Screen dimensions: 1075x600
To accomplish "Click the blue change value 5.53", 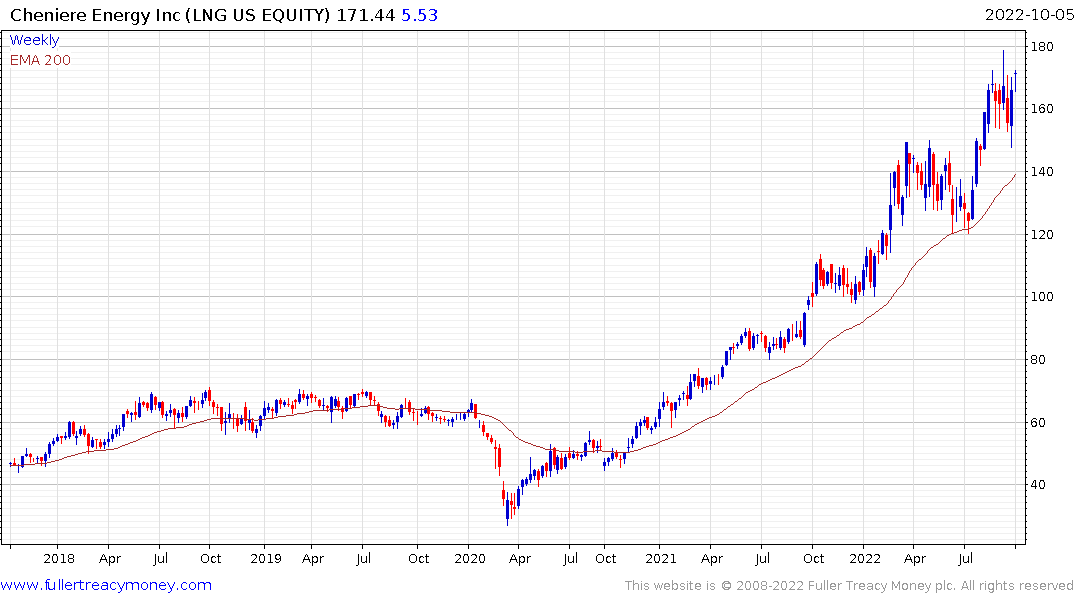I will click(x=419, y=15).
